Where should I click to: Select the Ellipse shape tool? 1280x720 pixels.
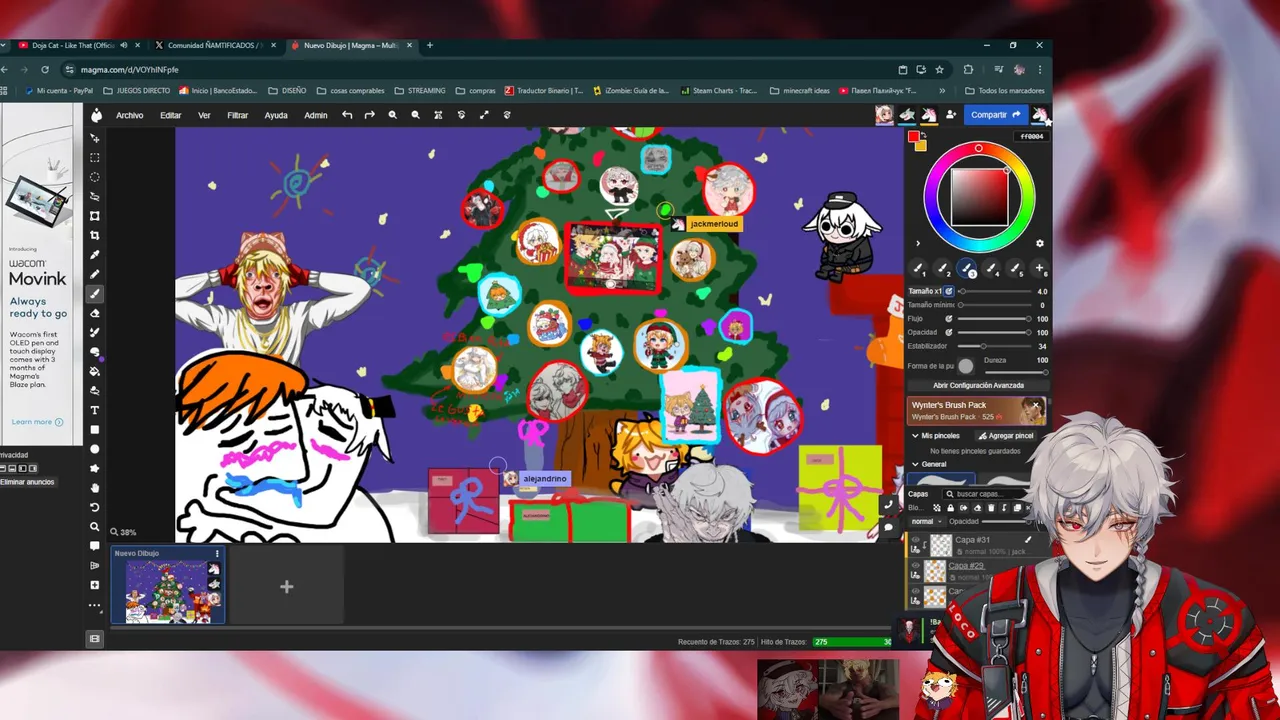95,449
